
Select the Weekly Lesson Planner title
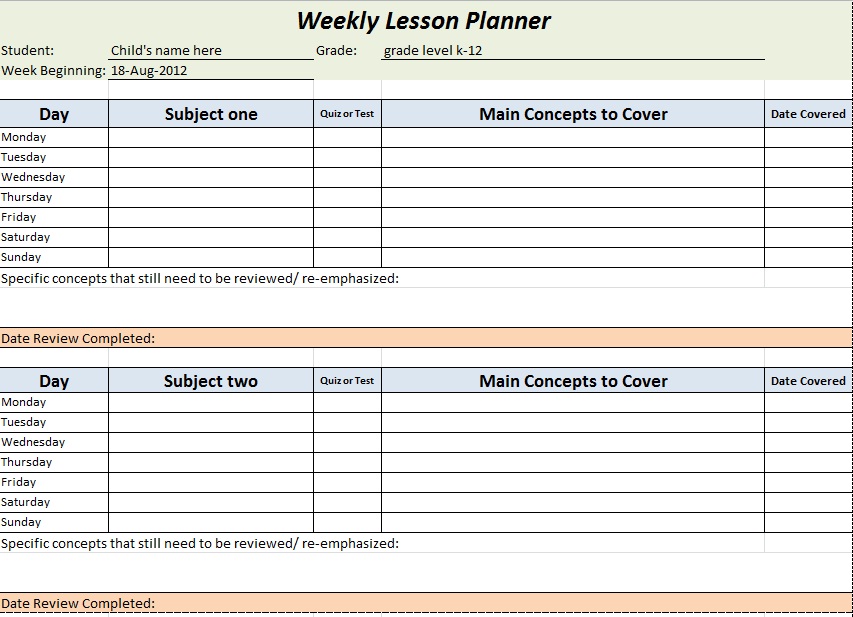(x=424, y=21)
